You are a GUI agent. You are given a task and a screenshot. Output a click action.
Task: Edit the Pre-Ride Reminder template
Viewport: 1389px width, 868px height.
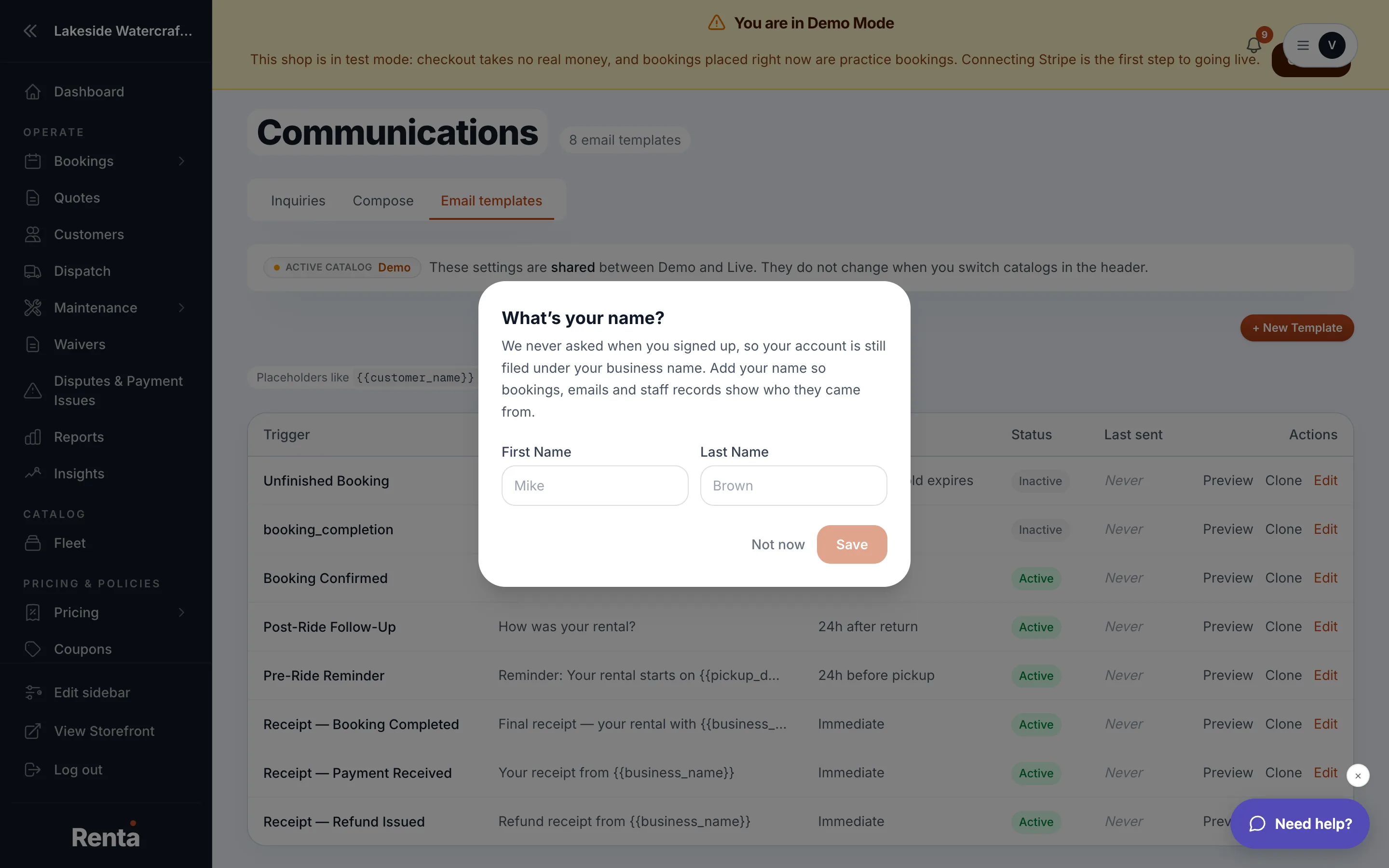[1325, 676]
